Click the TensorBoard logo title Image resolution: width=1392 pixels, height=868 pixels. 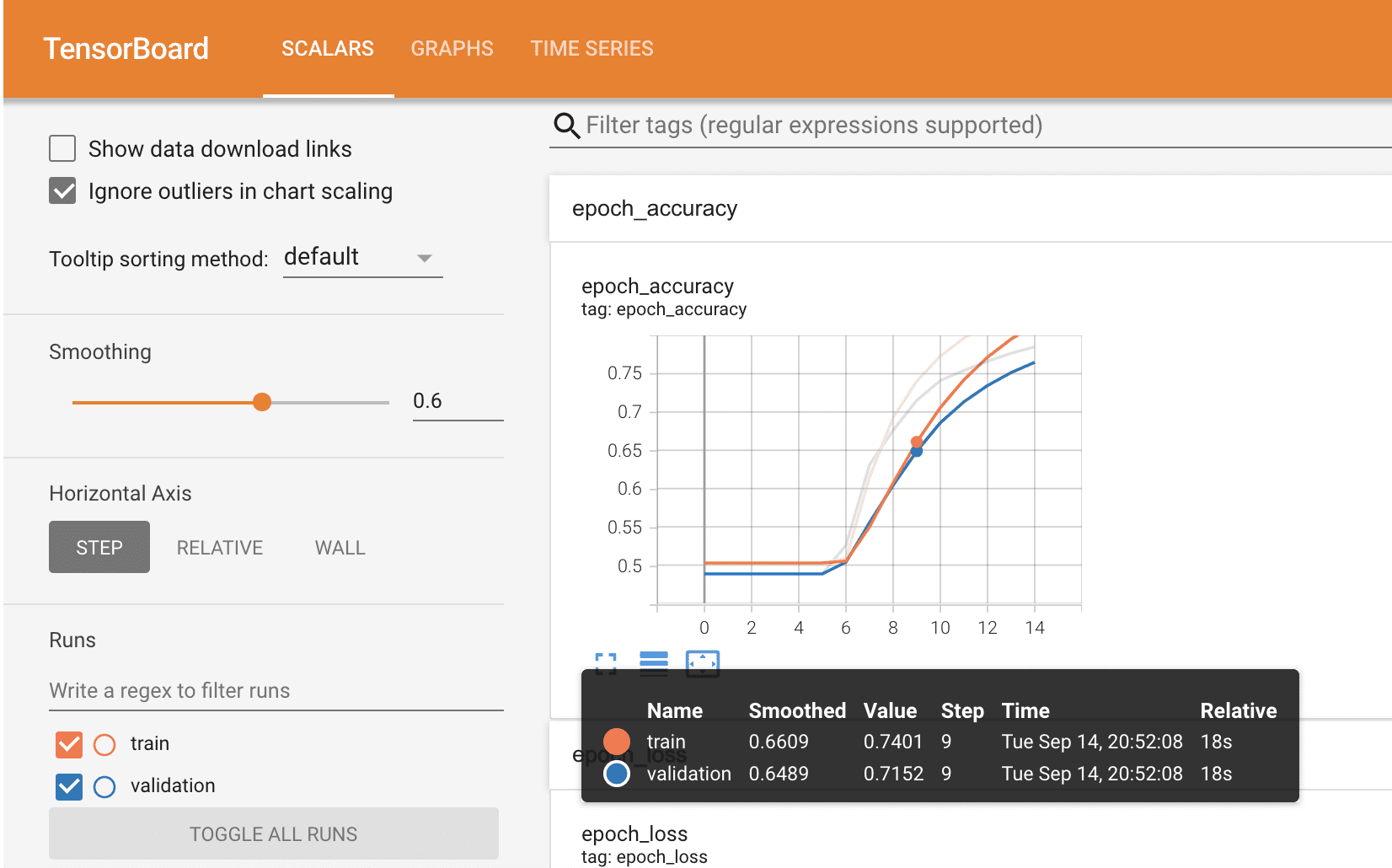click(x=126, y=49)
